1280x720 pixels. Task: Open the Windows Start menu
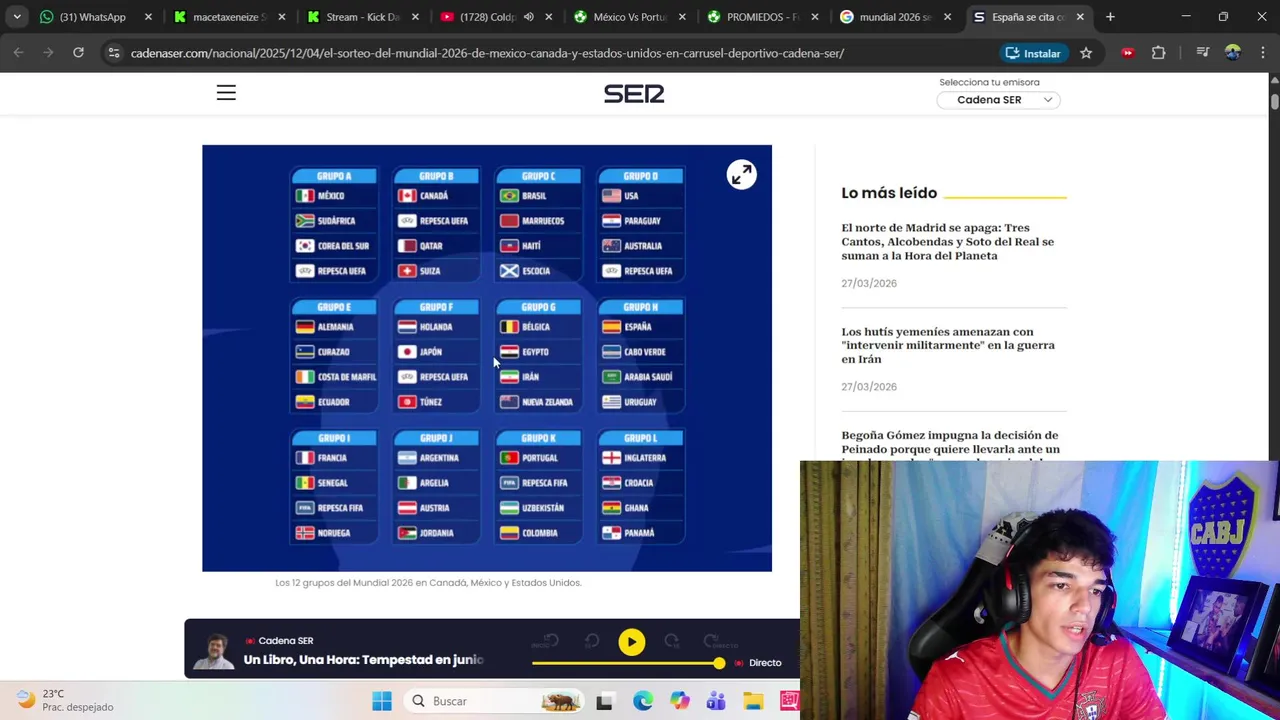382,701
